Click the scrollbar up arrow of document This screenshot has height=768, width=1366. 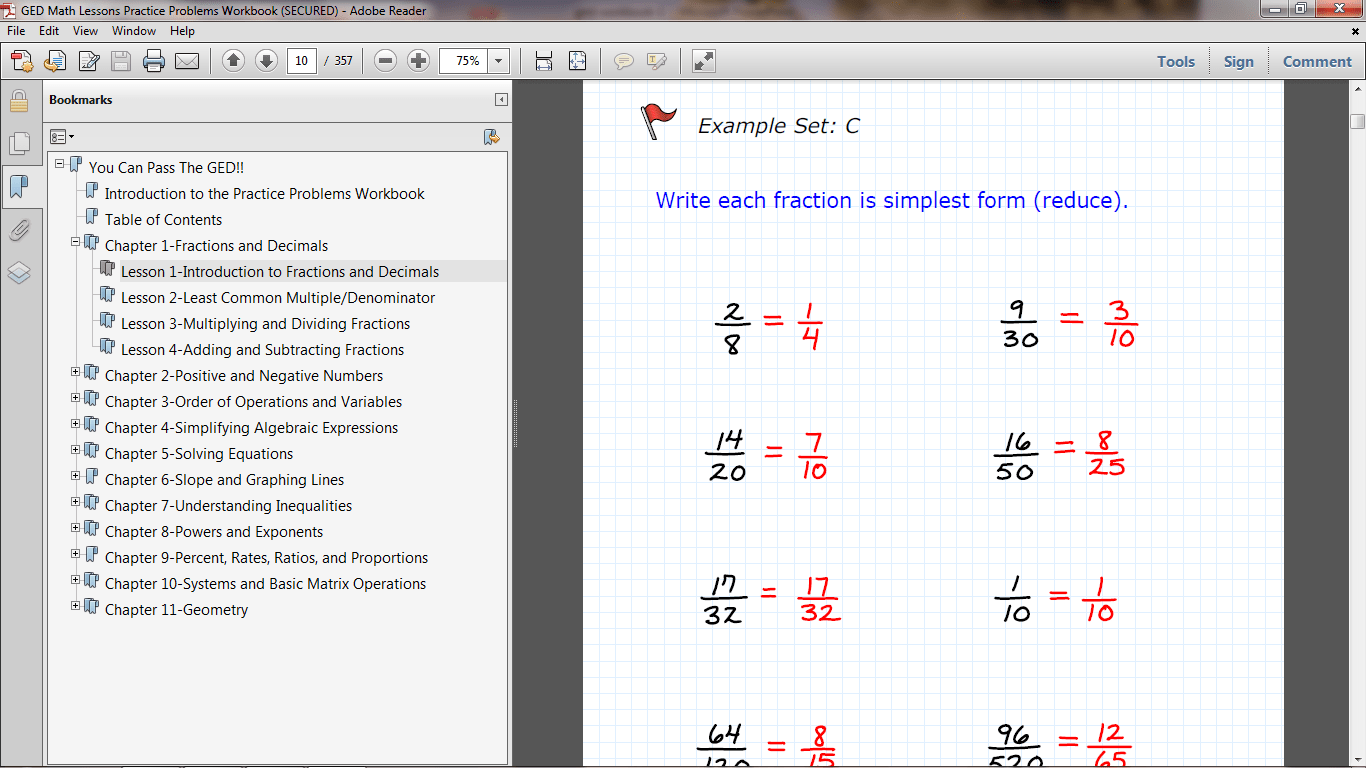coord(1357,90)
